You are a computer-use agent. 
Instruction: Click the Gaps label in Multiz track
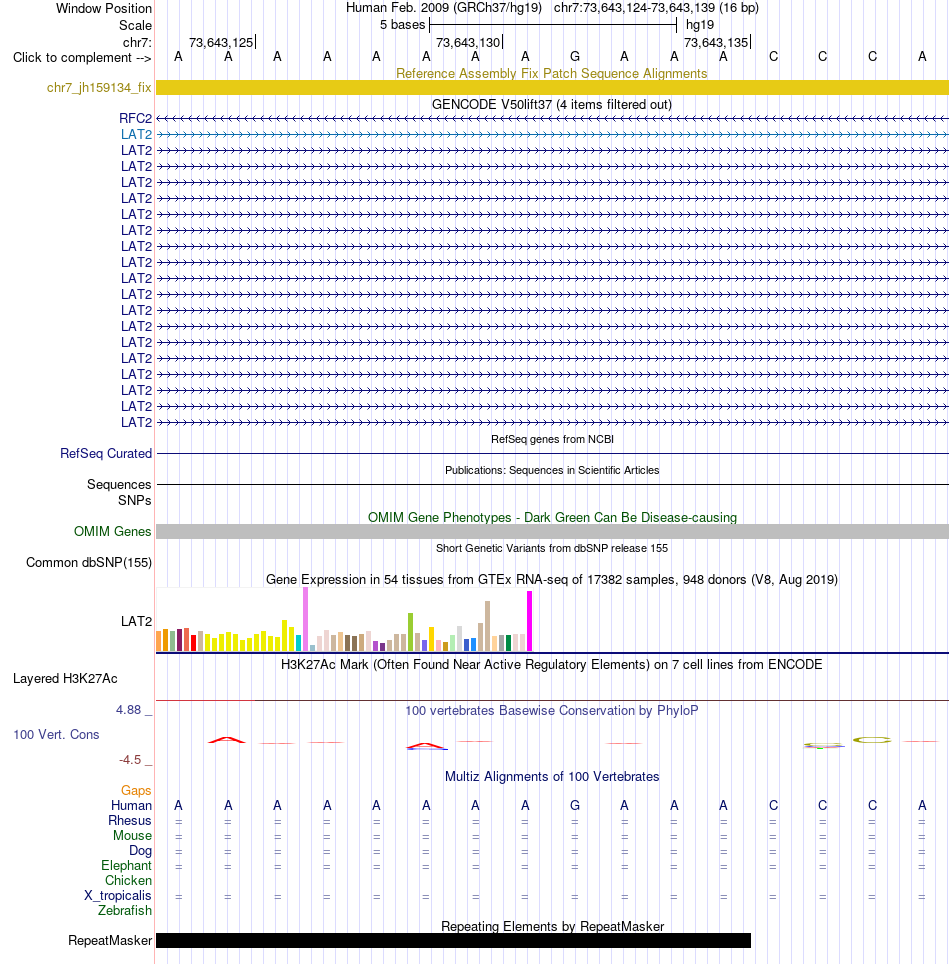tap(136, 790)
